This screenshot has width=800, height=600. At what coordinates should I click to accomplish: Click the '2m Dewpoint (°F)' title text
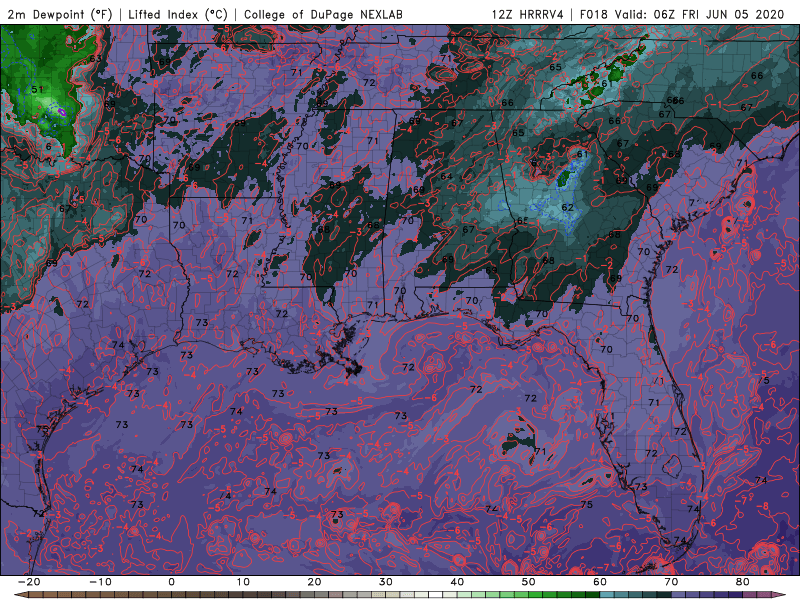(x=59, y=14)
